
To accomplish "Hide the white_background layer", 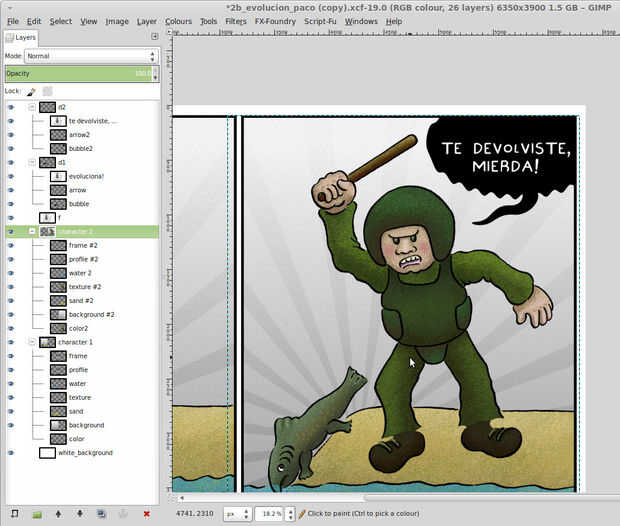I will coord(11,453).
